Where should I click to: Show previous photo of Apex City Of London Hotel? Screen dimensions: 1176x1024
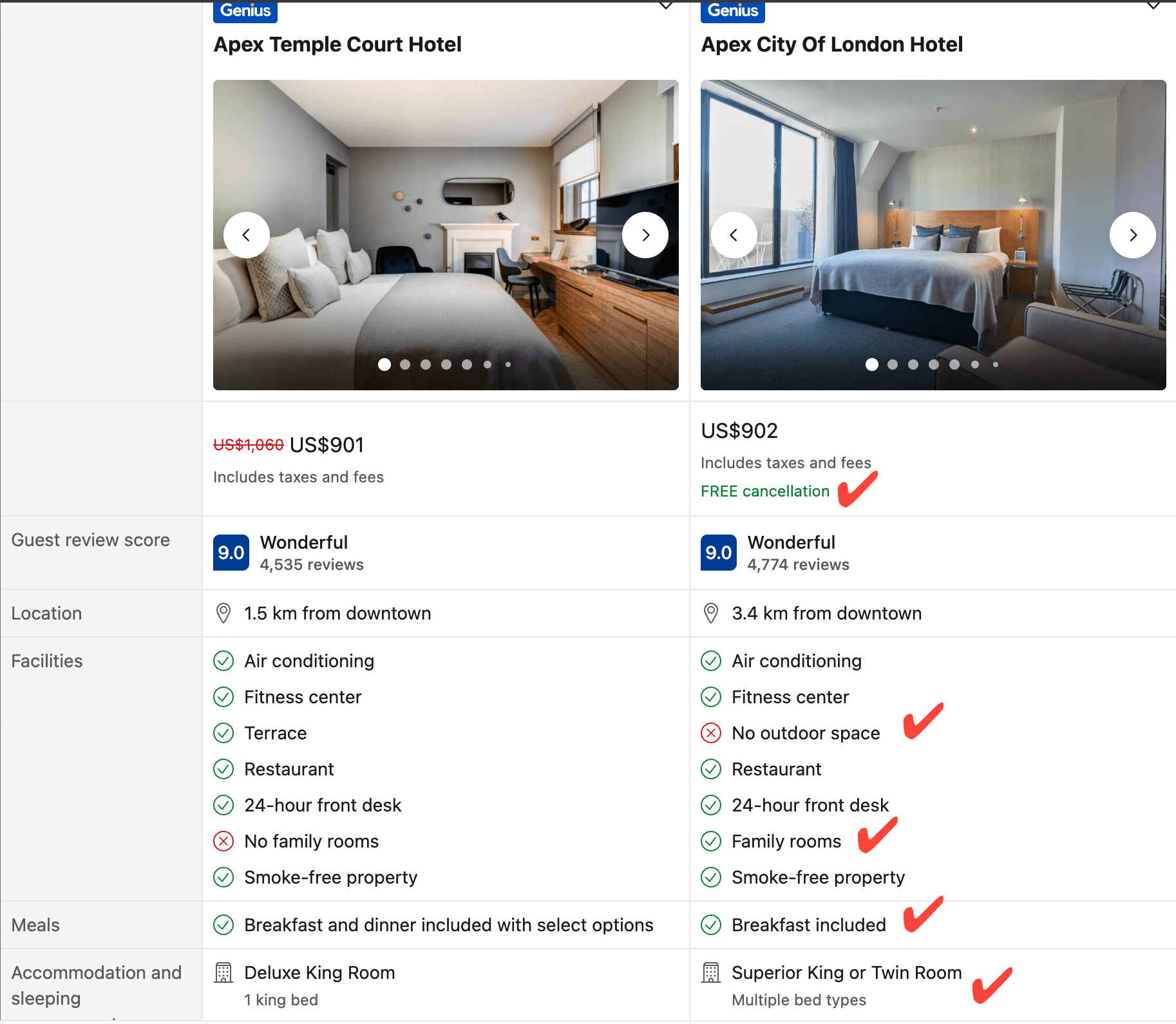click(734, 235)
